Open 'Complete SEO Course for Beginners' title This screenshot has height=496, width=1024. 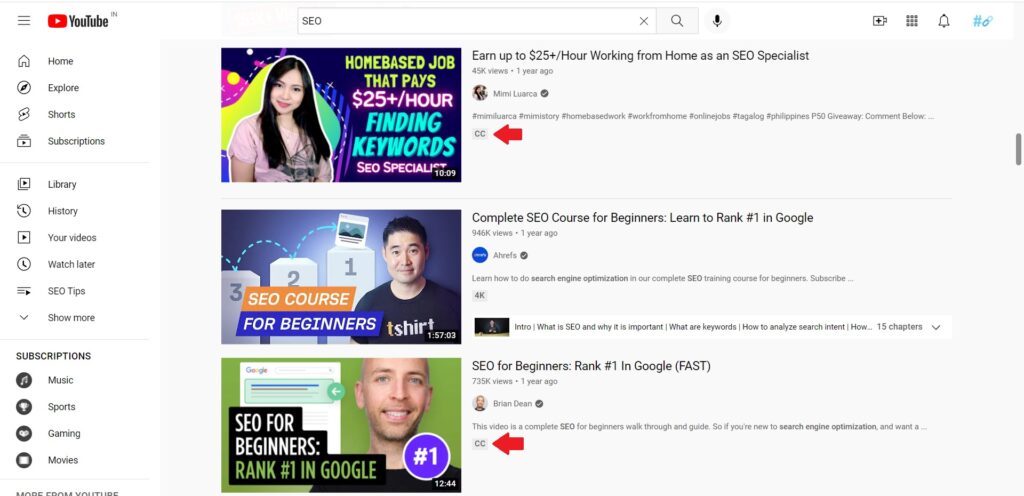643,218
